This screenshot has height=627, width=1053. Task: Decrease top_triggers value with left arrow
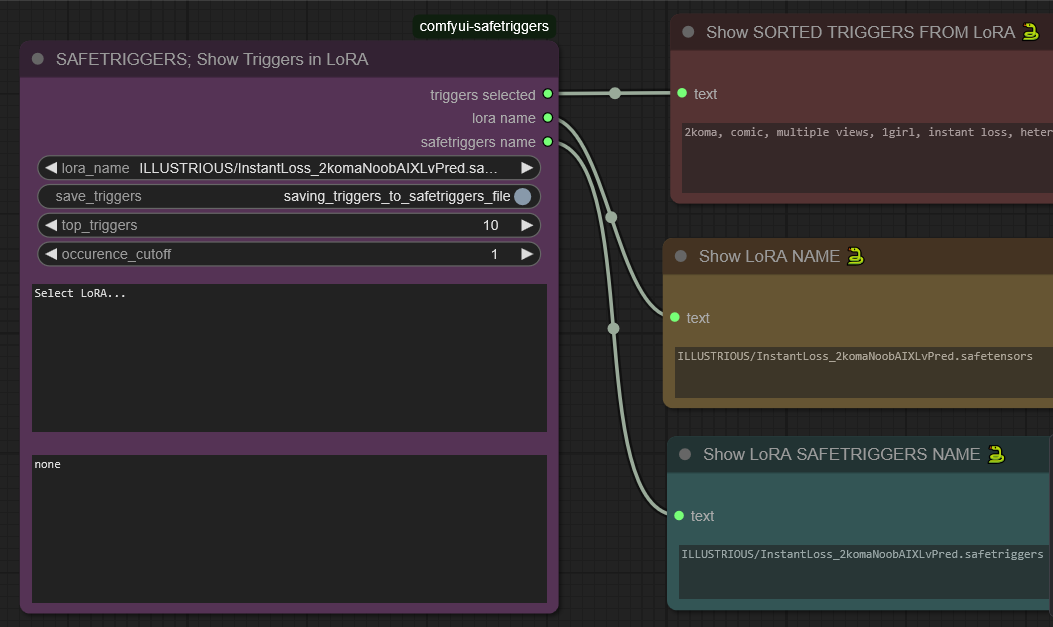coord(50,225)
